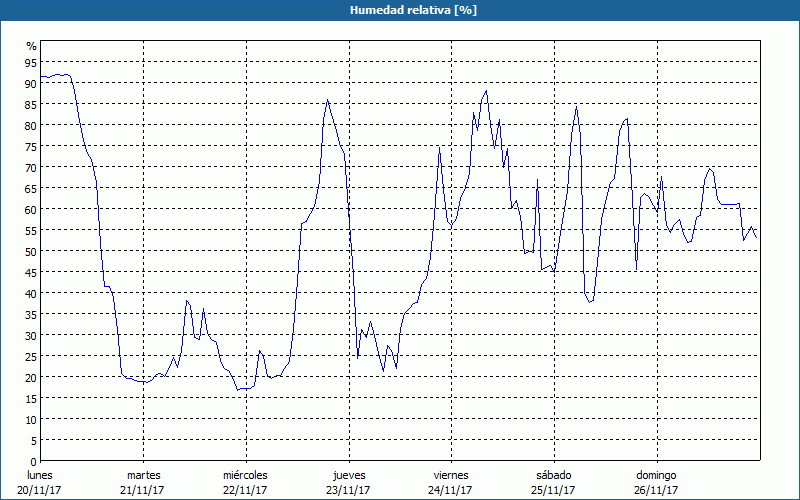The width and height of the screenshot is (800, 500).
Task: Select the 60 value on the y-axis
Action: 31,210
